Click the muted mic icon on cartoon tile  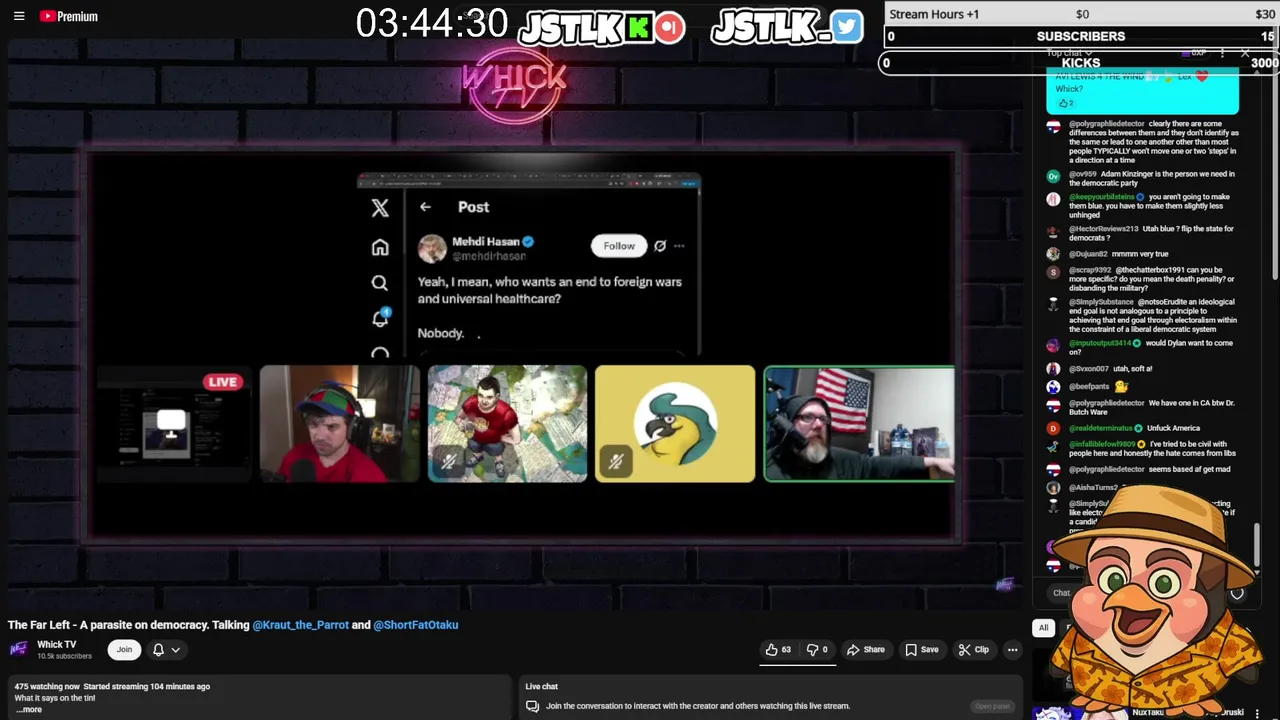click(448, 461)
